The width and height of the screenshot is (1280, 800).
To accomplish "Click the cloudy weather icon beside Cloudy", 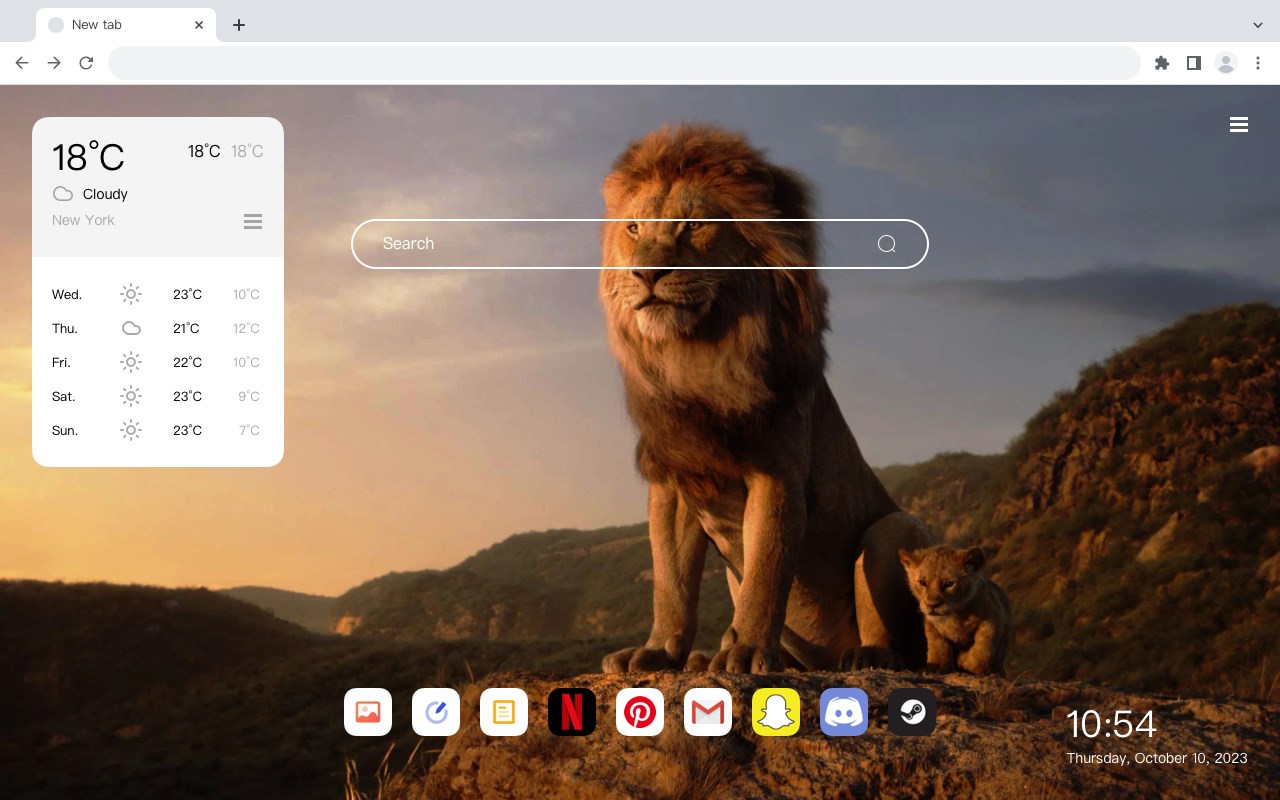I will tap(63, 194).
